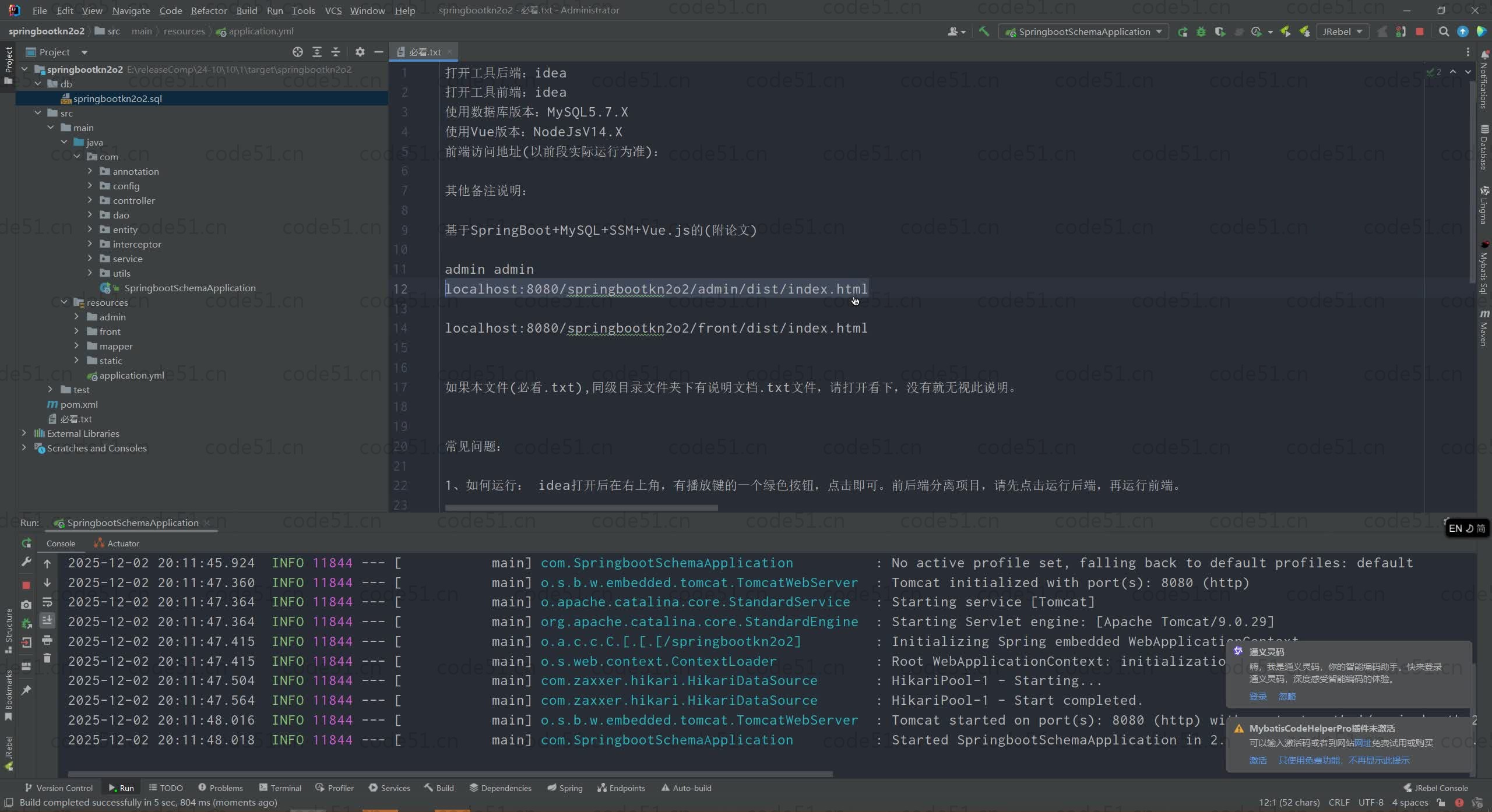Toggle soft-wrap in console toolbar
The height and width of the screenshot is (812, 1492).
[x=47, y=602]
